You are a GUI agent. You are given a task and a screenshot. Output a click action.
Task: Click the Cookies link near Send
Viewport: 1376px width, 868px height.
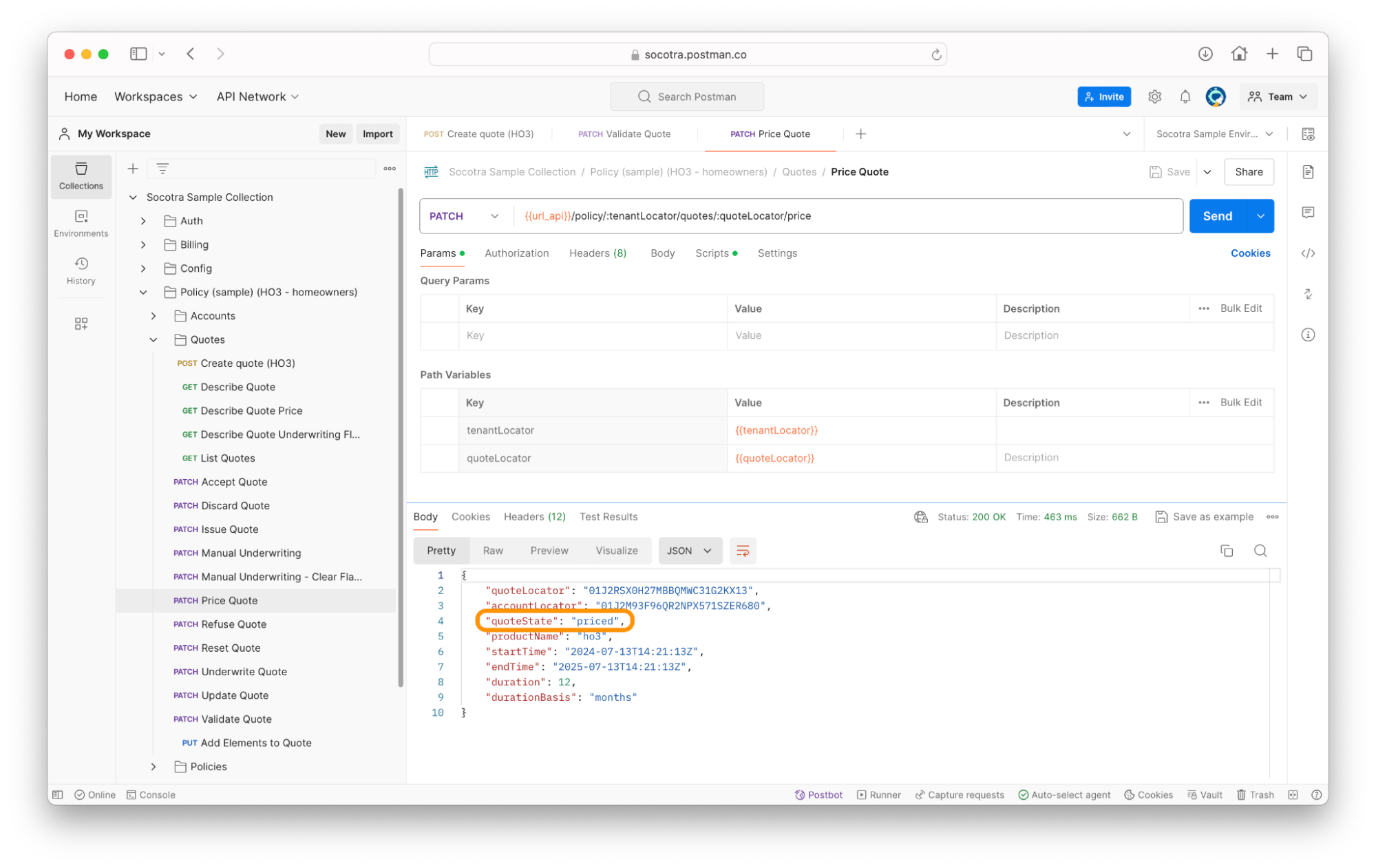tap(1249, 253)
